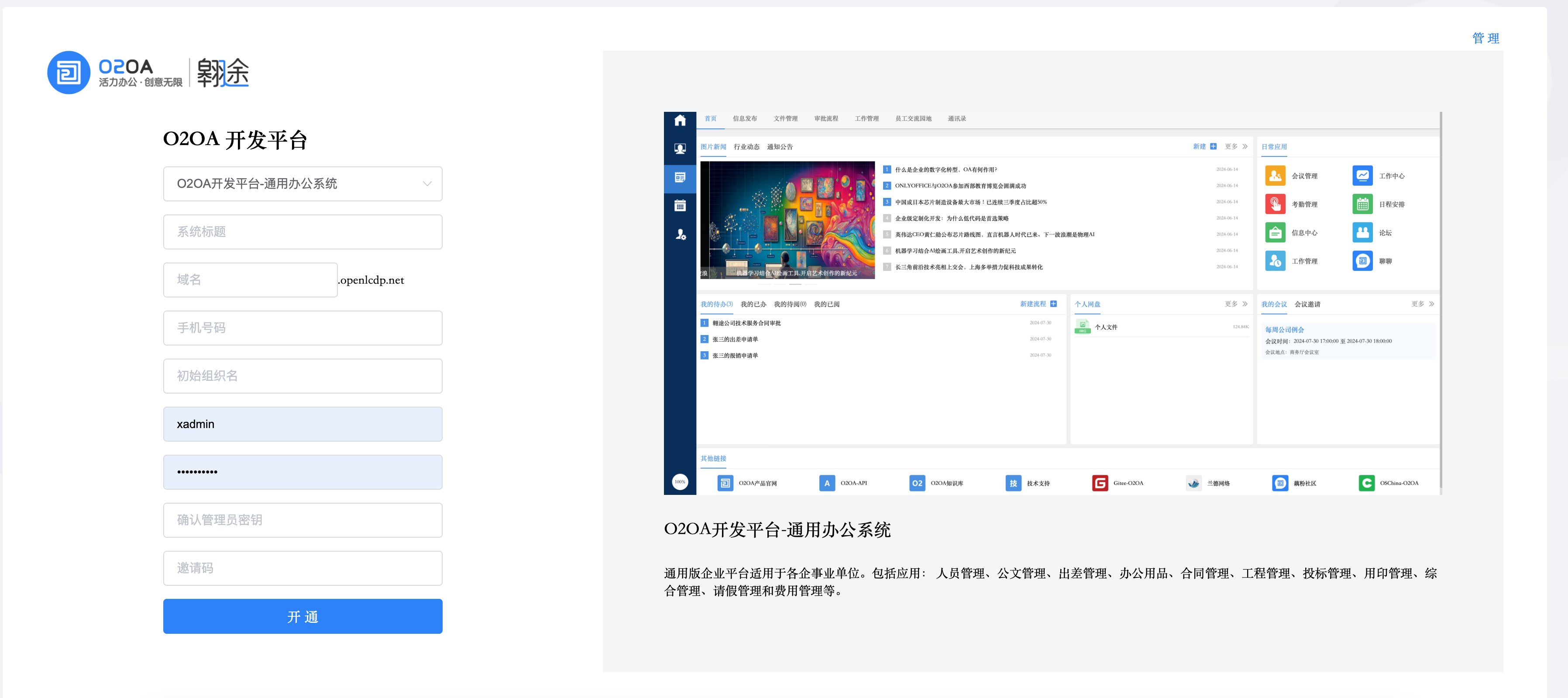Click the 初始组织名 input field
This screenshot has width=1568, height=698.
(x=302, y=376)
